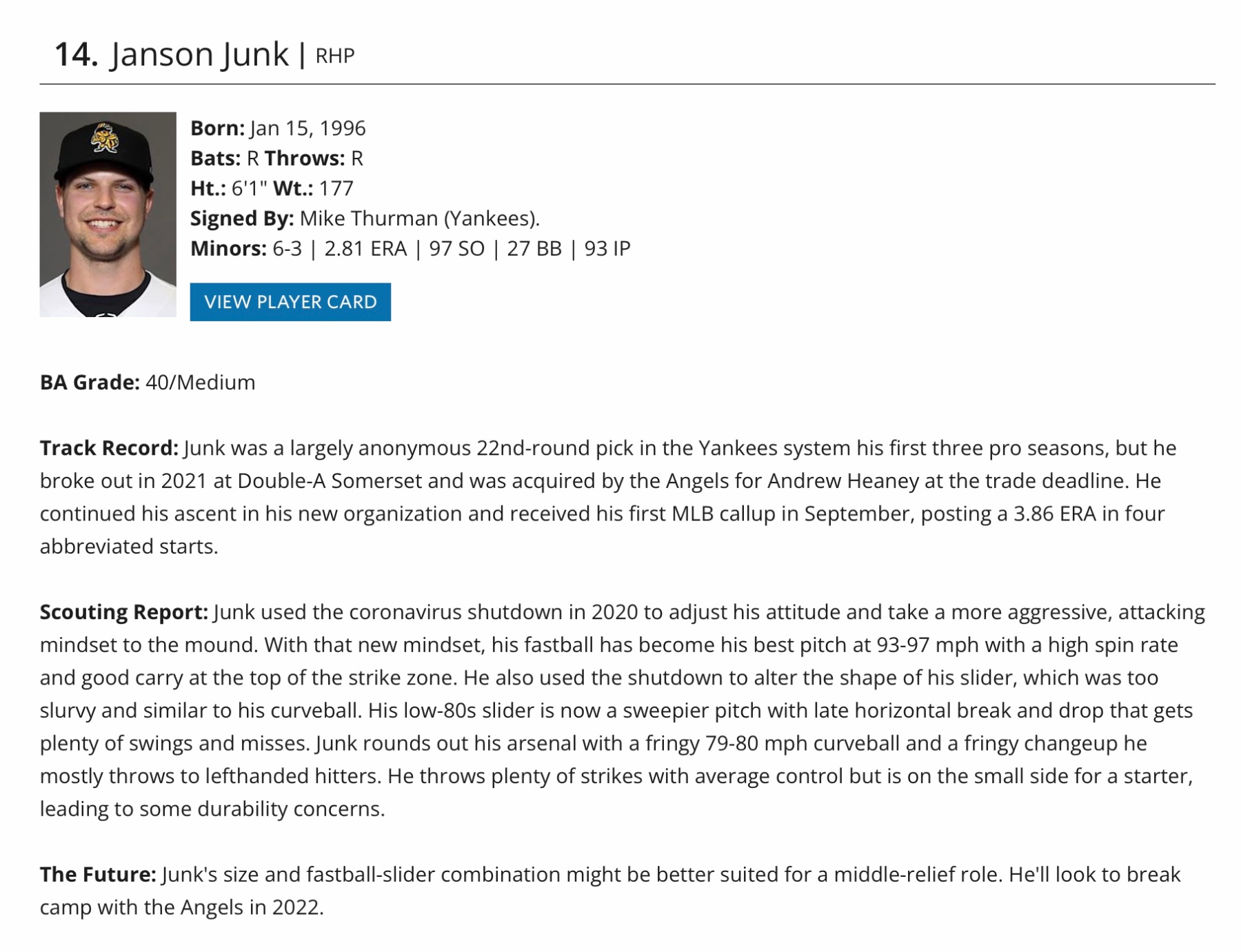This screenshot has width=1241, height=952.
Task: Click the VIEW PLAYER CARD button
Action: (x=290, y=302)
